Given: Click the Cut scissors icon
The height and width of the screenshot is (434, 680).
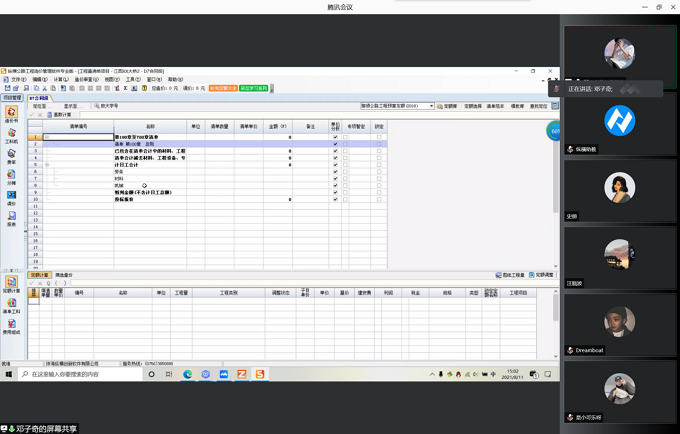Looking at the screenshot, I should (x=44, y=88).
